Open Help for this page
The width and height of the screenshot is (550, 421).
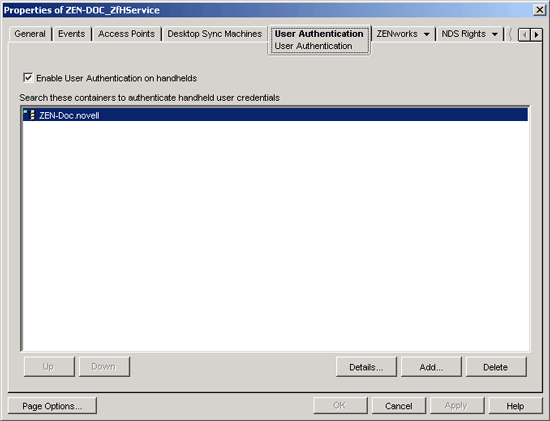pos(516,406)
